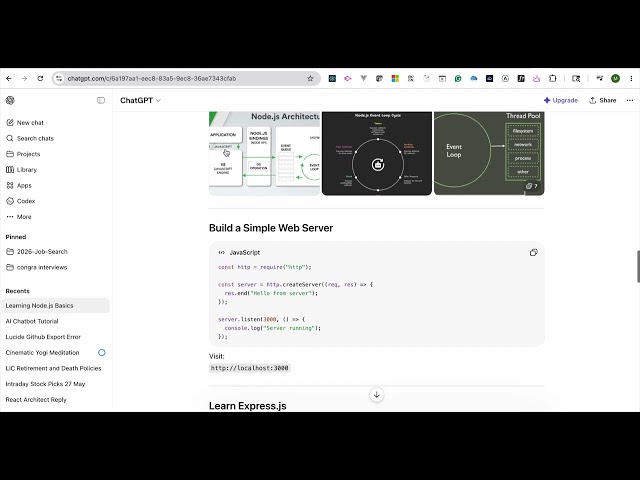Open Search chats

pyautogui.click(x=30, y=138)
